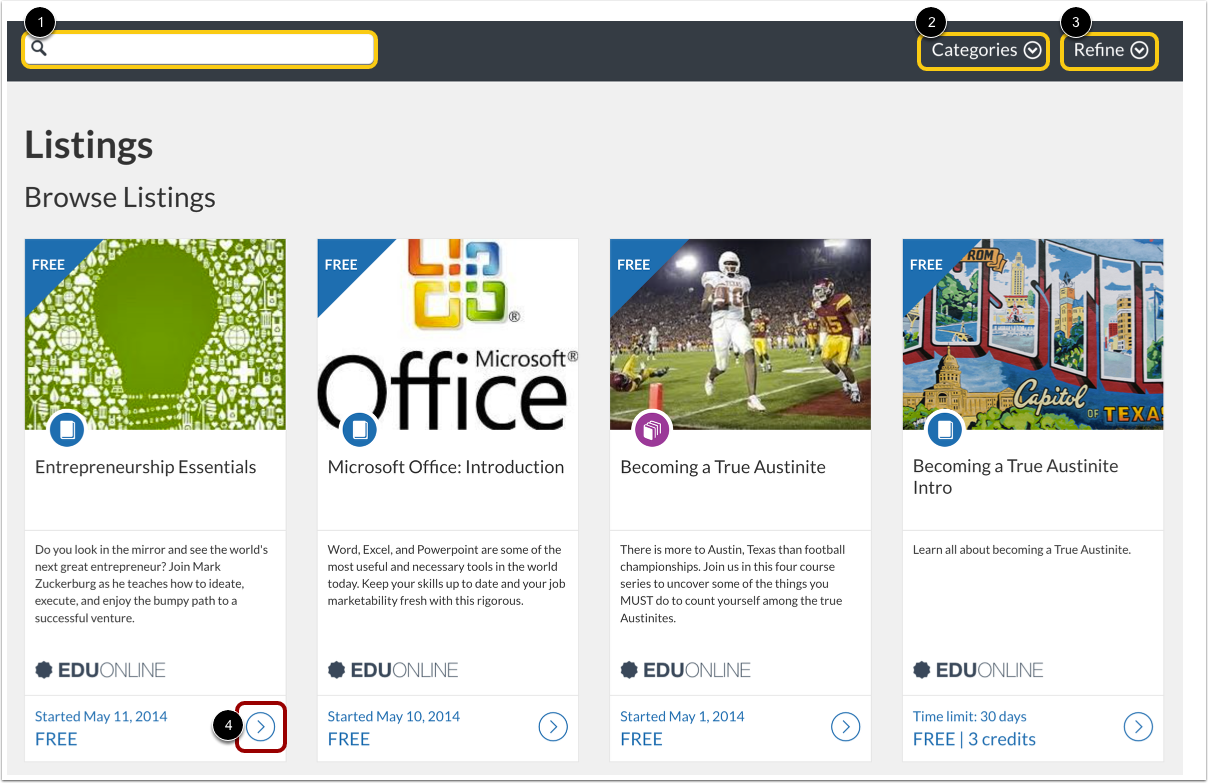Open the Microsoft Office logo image
Screen dimensions: 1208x783
click(x=448, y=334)
